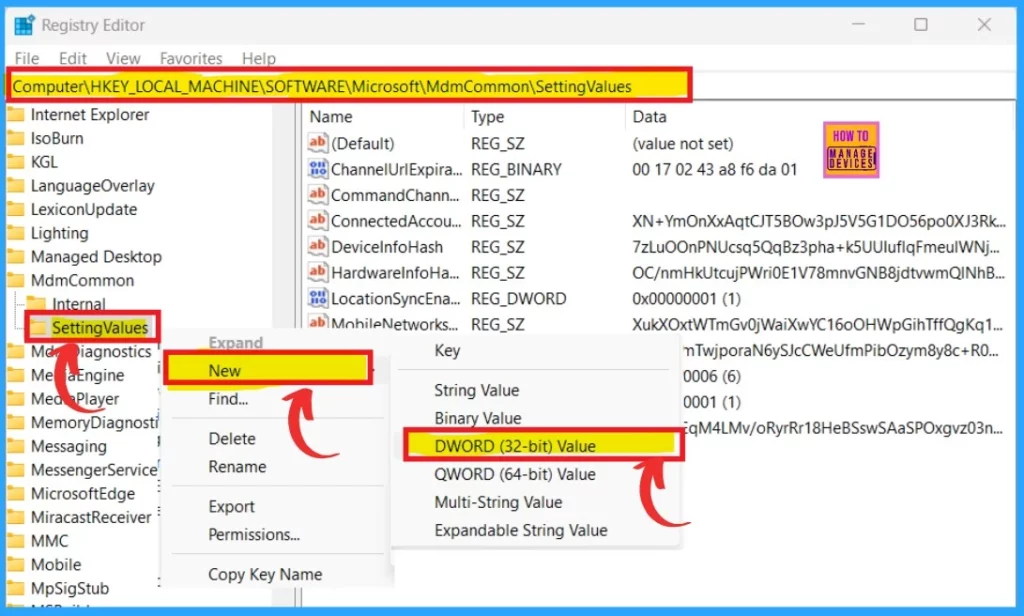Click the Registry Editor app icon in title bar
The image size is (1024, 616).
(x=24, y=25)
